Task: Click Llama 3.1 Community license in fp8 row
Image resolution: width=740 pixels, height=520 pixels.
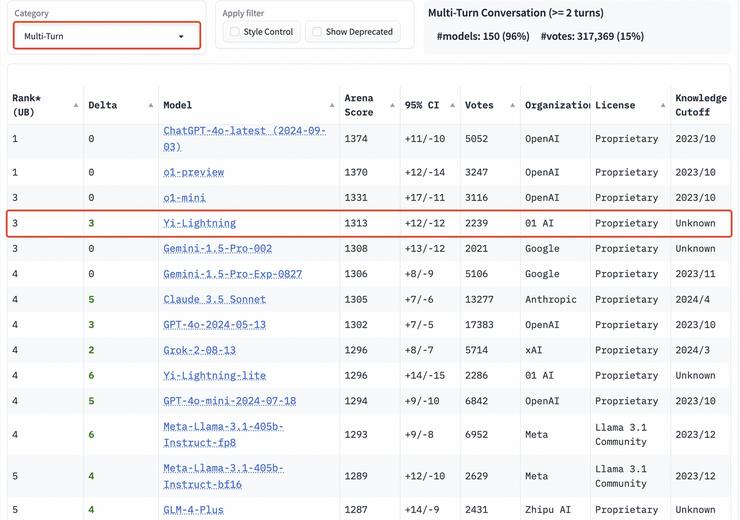Action: point(621,435)
